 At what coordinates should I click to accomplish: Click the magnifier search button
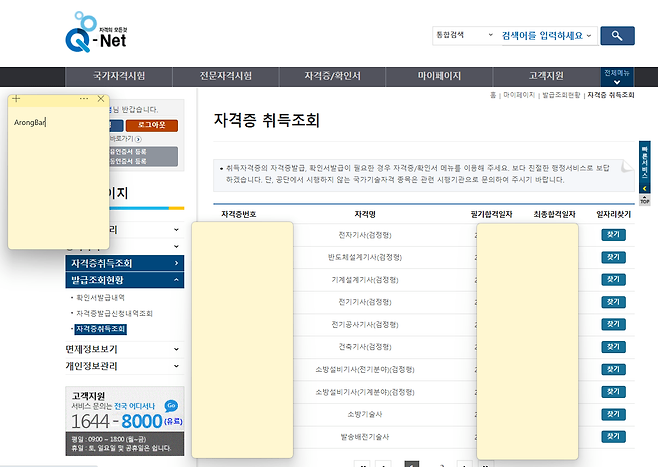617,36
